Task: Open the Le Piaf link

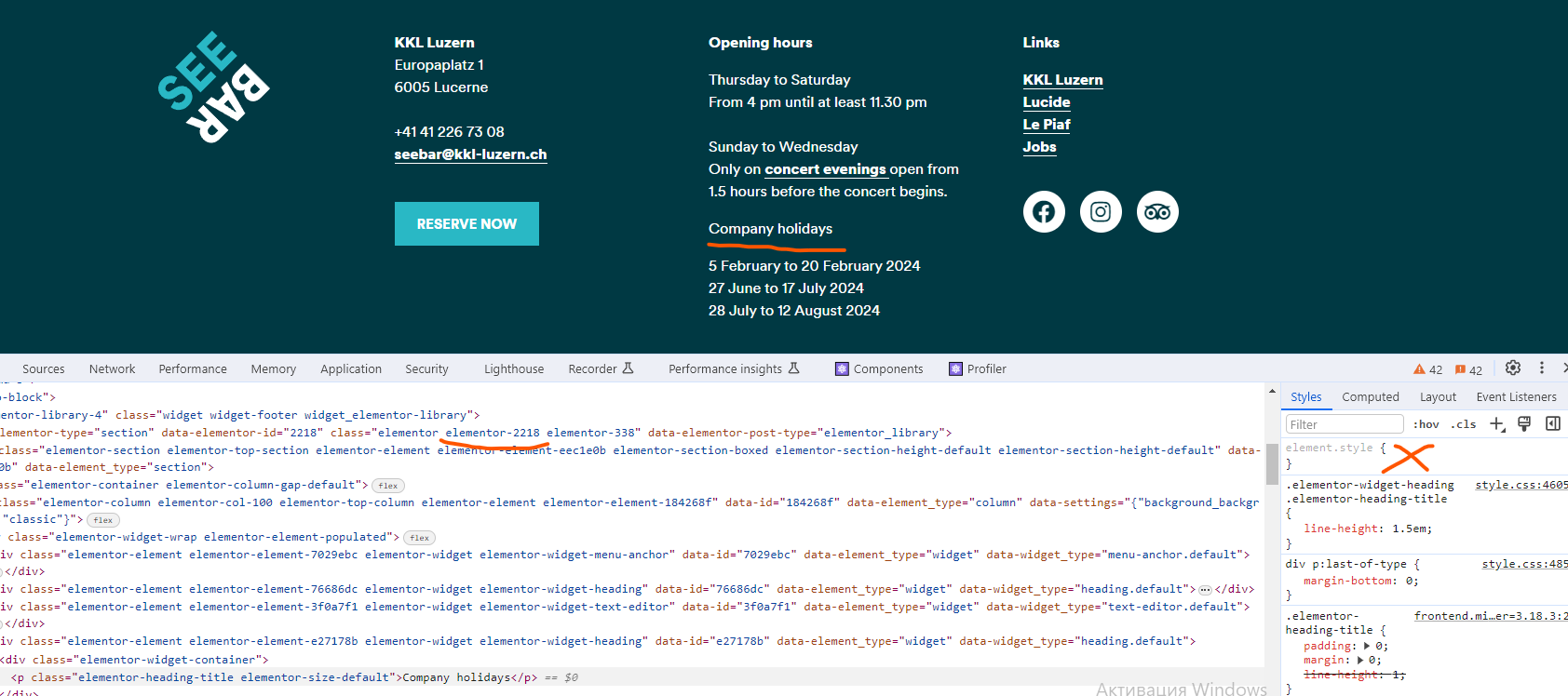Action: point(1047,125)
